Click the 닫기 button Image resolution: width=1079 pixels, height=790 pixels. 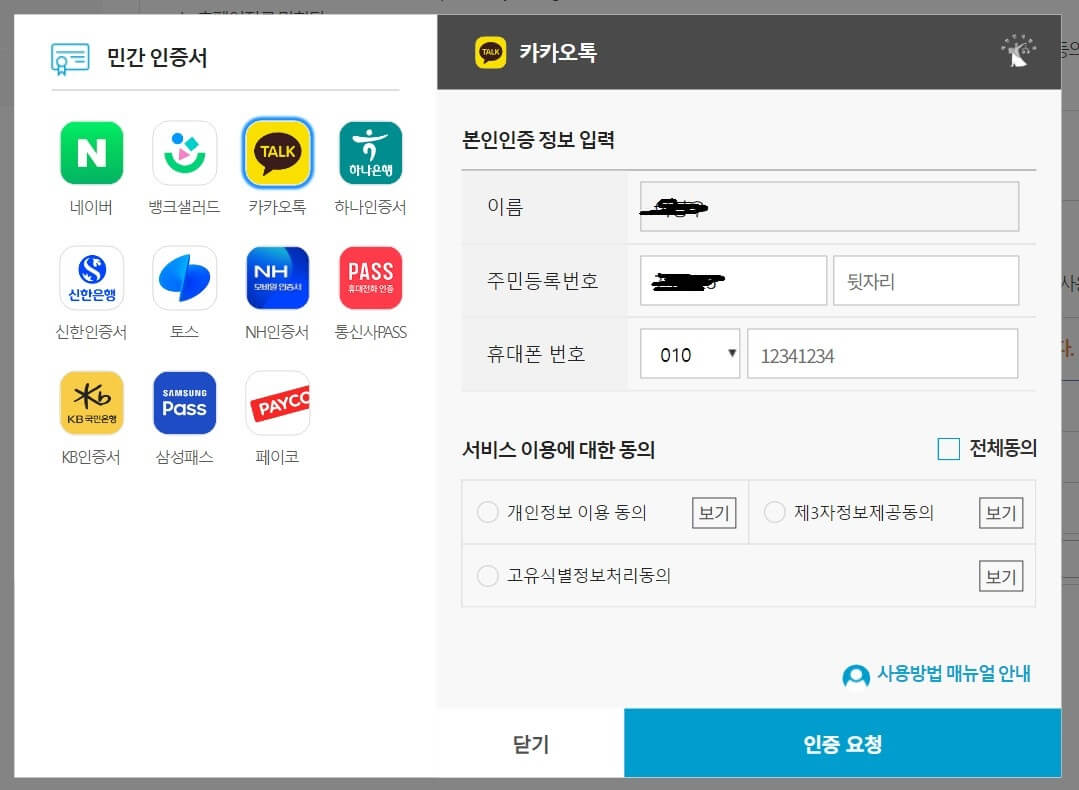531,744
